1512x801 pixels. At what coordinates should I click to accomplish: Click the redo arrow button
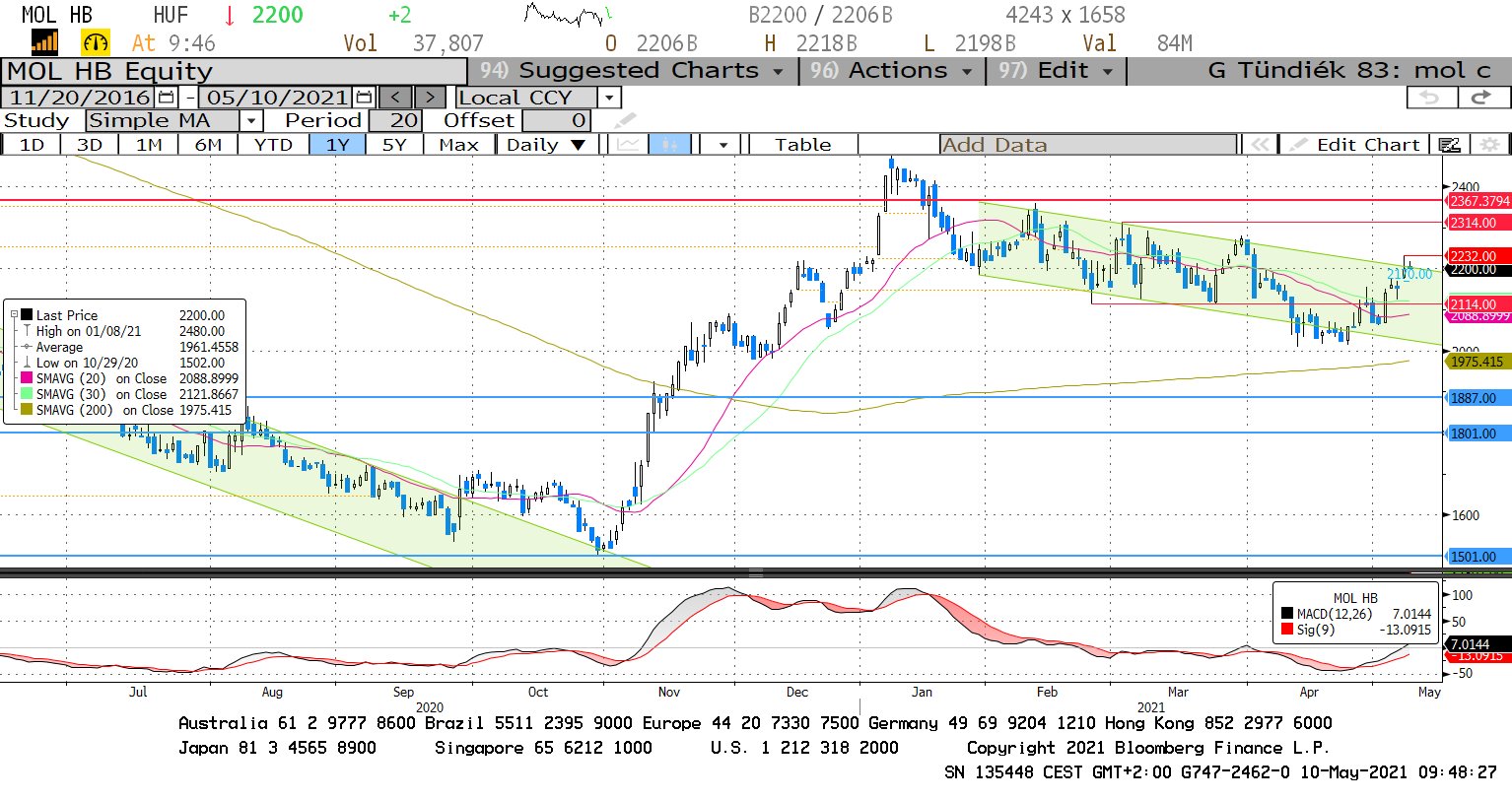pos(1481,98)
